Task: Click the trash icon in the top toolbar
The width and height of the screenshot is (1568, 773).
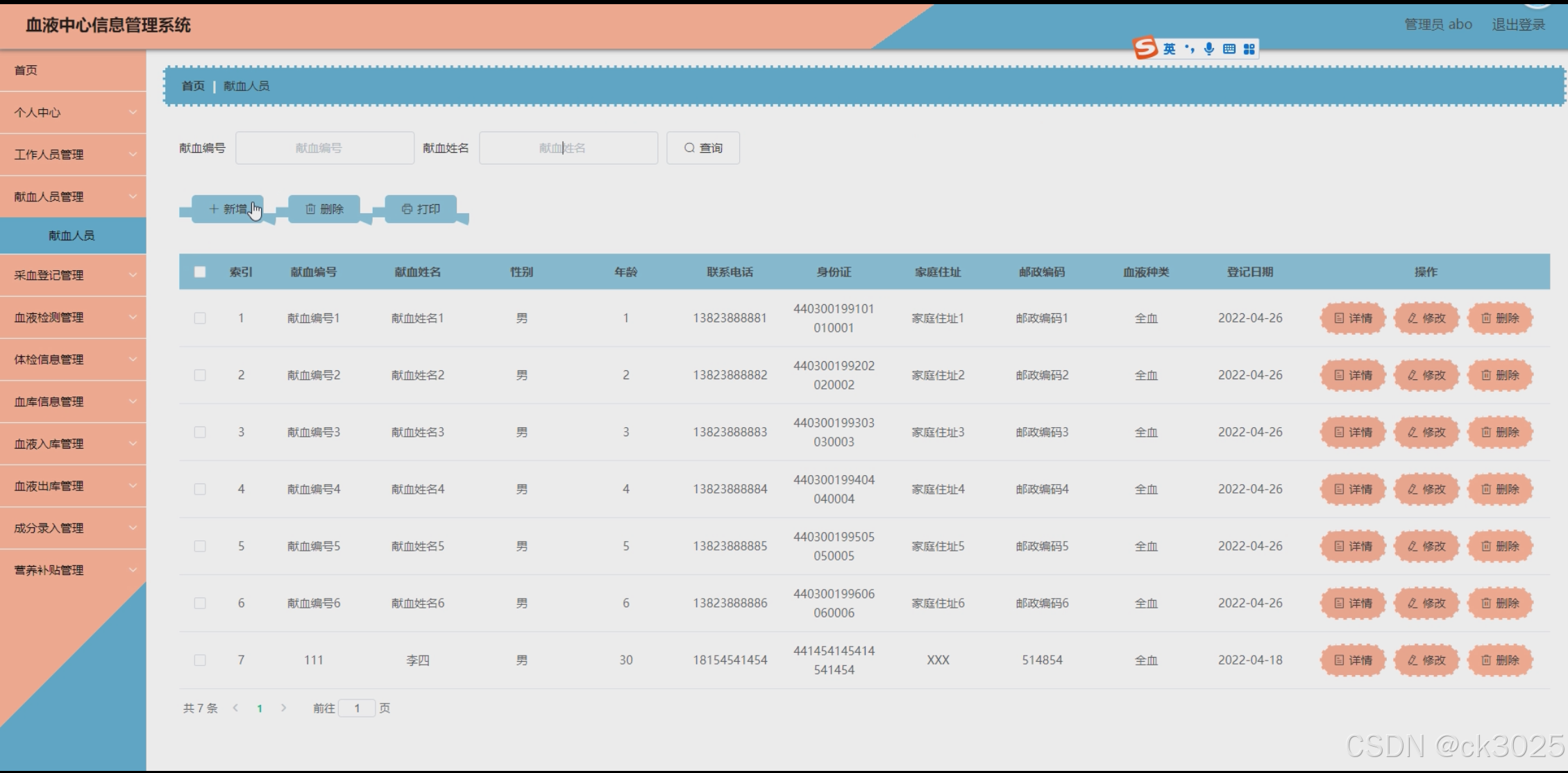Action: click(x=311, y=209)
